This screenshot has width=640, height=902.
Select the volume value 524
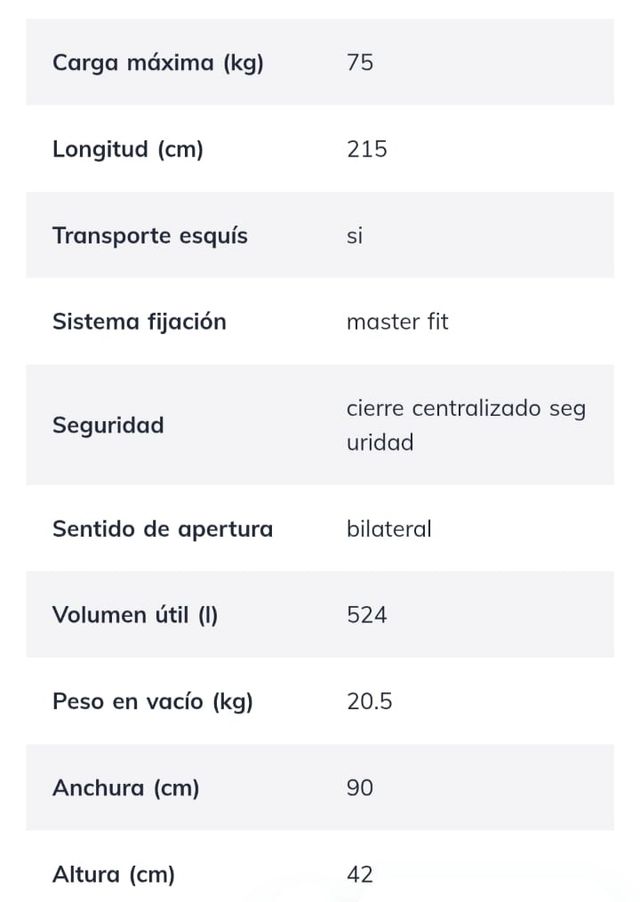coord(366,615)
